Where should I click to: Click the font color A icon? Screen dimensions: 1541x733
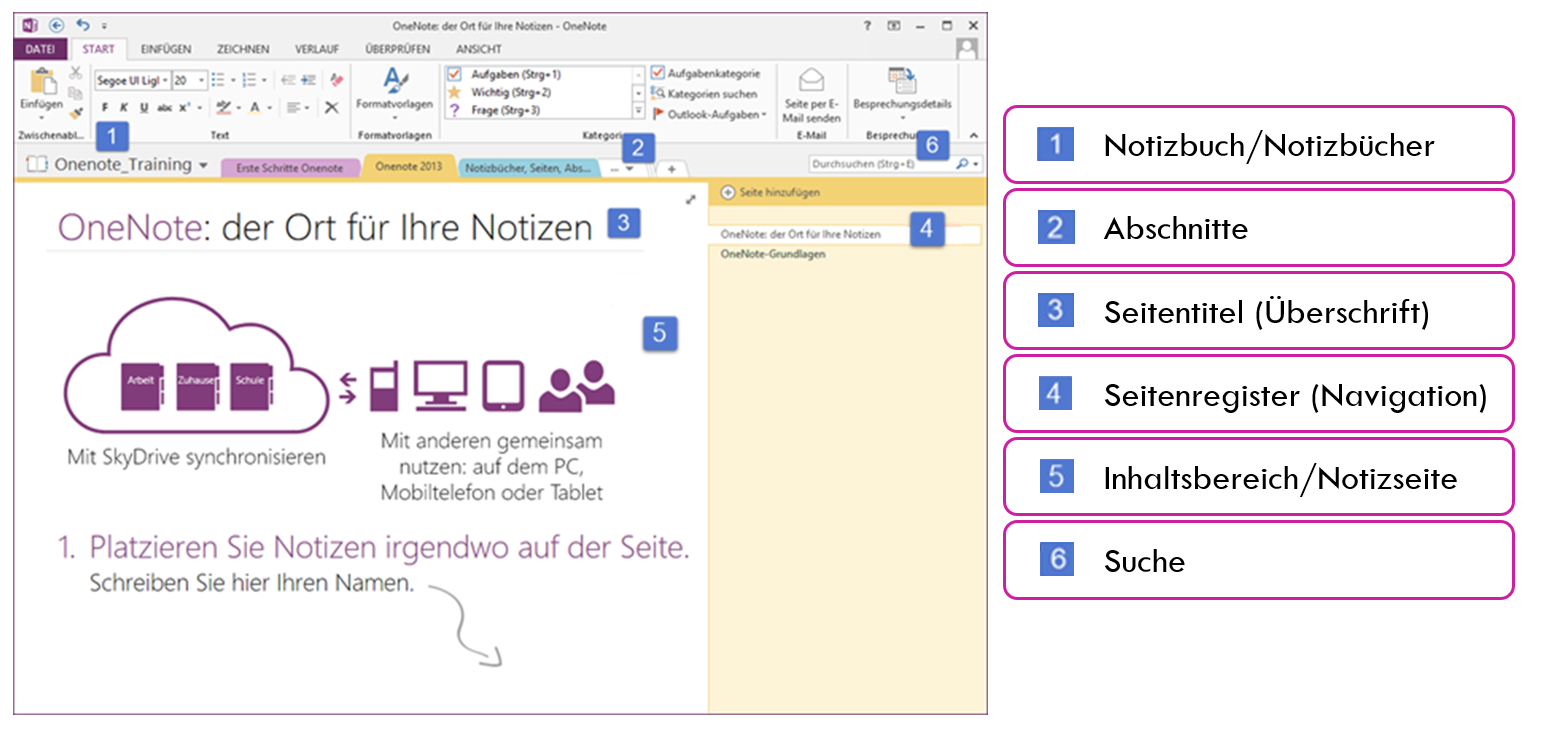coord(255,107)
